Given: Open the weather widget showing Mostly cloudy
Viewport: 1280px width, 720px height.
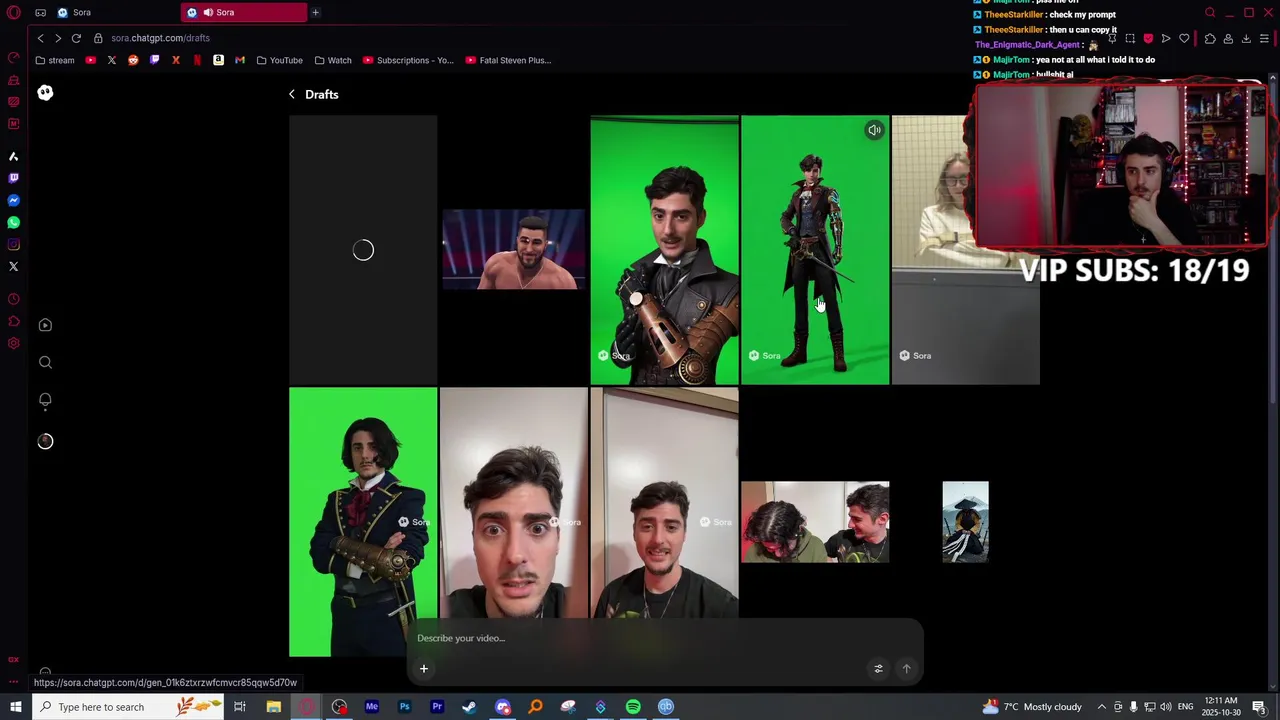Looking at the screenshot, I should (x=1032, y=707).
